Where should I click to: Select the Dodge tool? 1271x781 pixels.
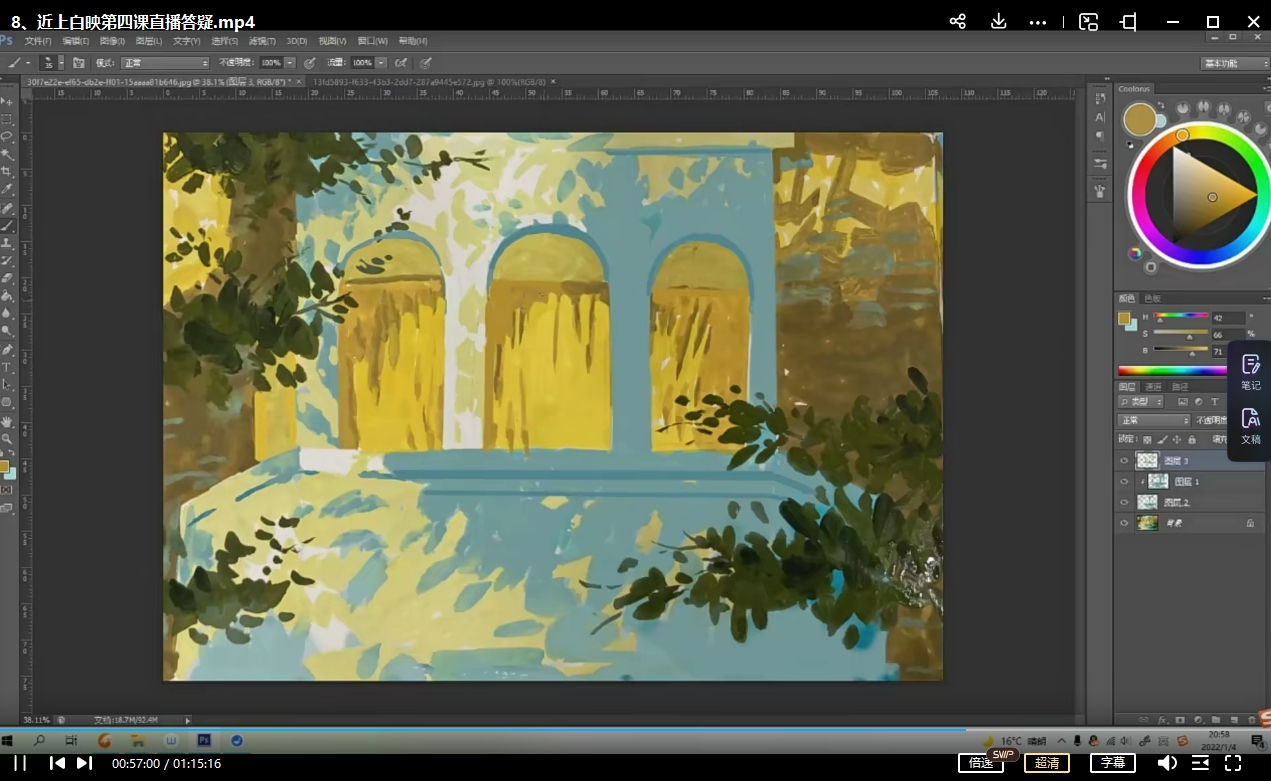pyautogui.click(x=7, y=331)
